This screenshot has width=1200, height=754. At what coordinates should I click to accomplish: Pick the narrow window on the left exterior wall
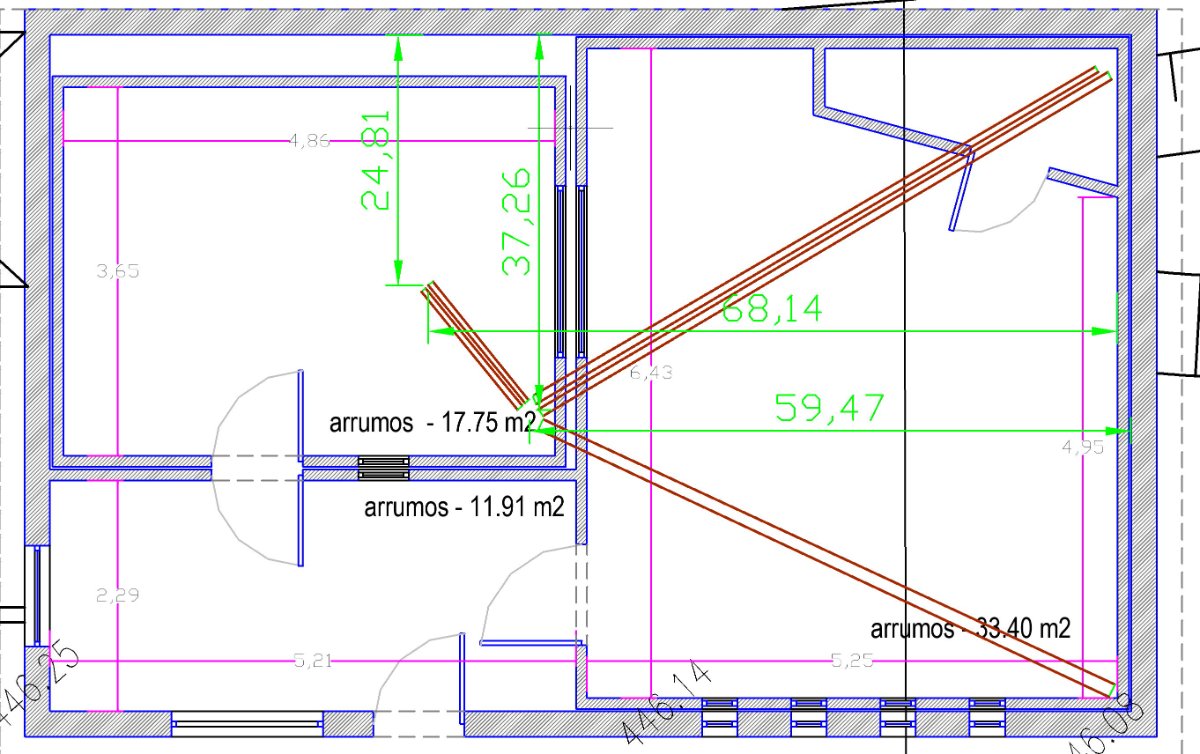click(x=37, y=595)
